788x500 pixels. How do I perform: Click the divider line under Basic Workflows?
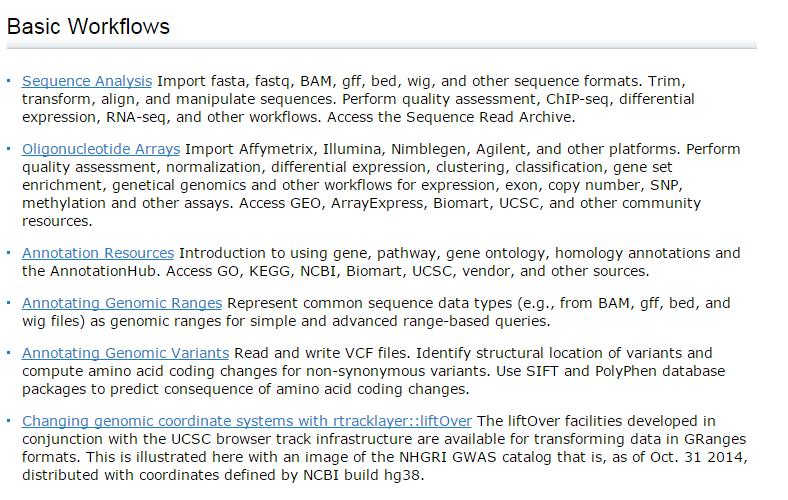click(x=382, y=46)
